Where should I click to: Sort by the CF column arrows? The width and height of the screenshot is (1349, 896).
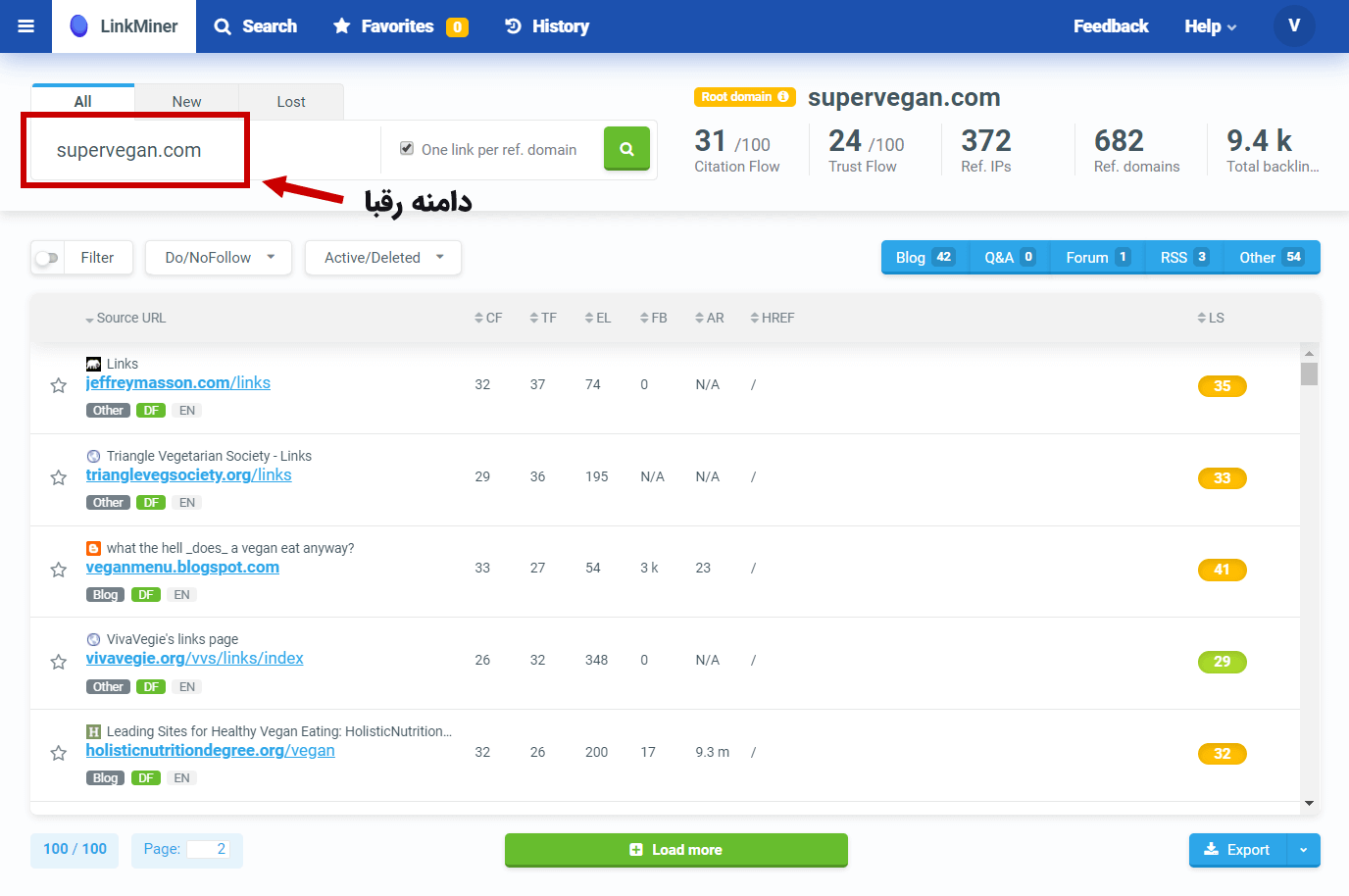click(478, 318)
